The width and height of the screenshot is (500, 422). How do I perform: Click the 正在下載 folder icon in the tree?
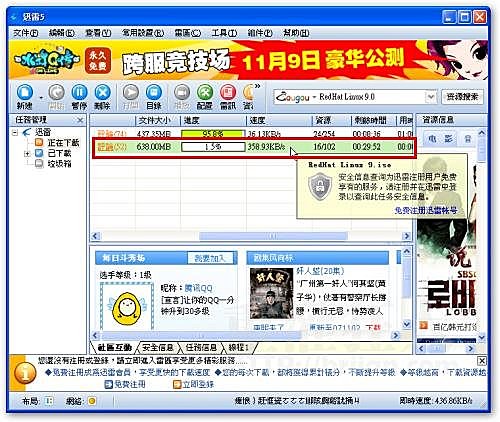39,142
